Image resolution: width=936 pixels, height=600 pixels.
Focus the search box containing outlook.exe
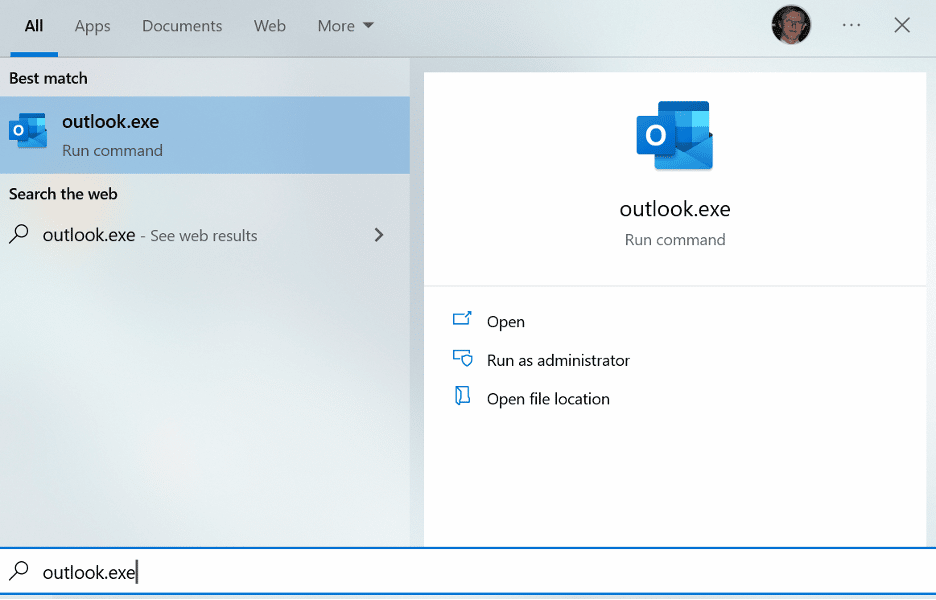coord(468,572)
